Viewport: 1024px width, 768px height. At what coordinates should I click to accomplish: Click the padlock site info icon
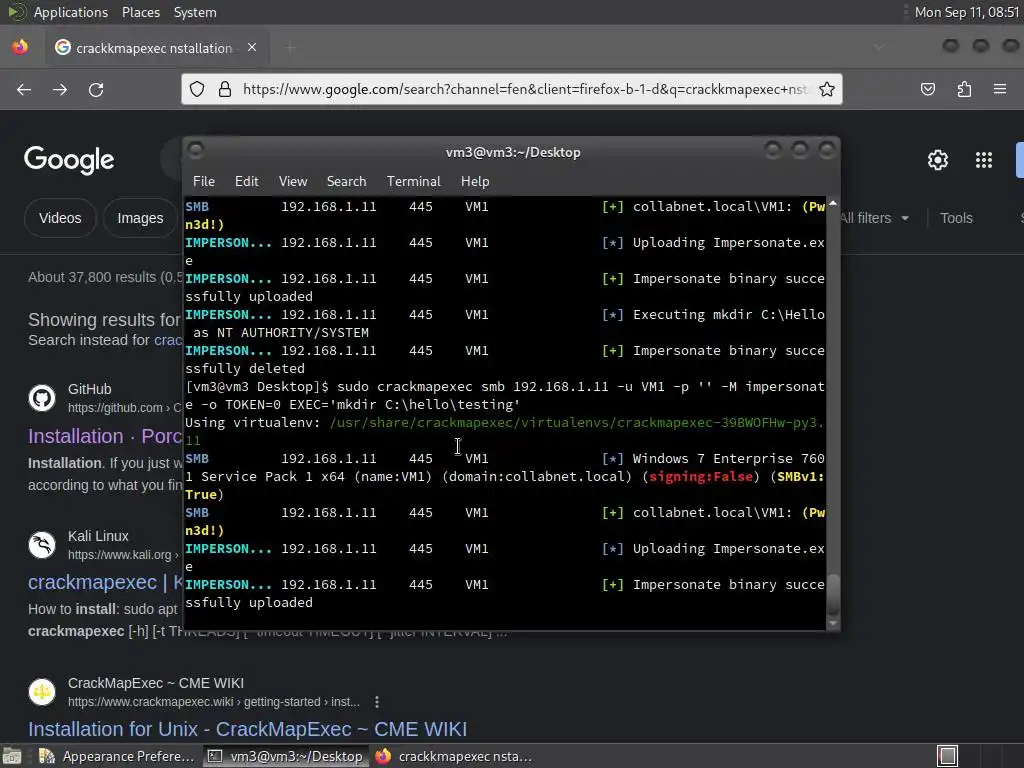[225, 89]
